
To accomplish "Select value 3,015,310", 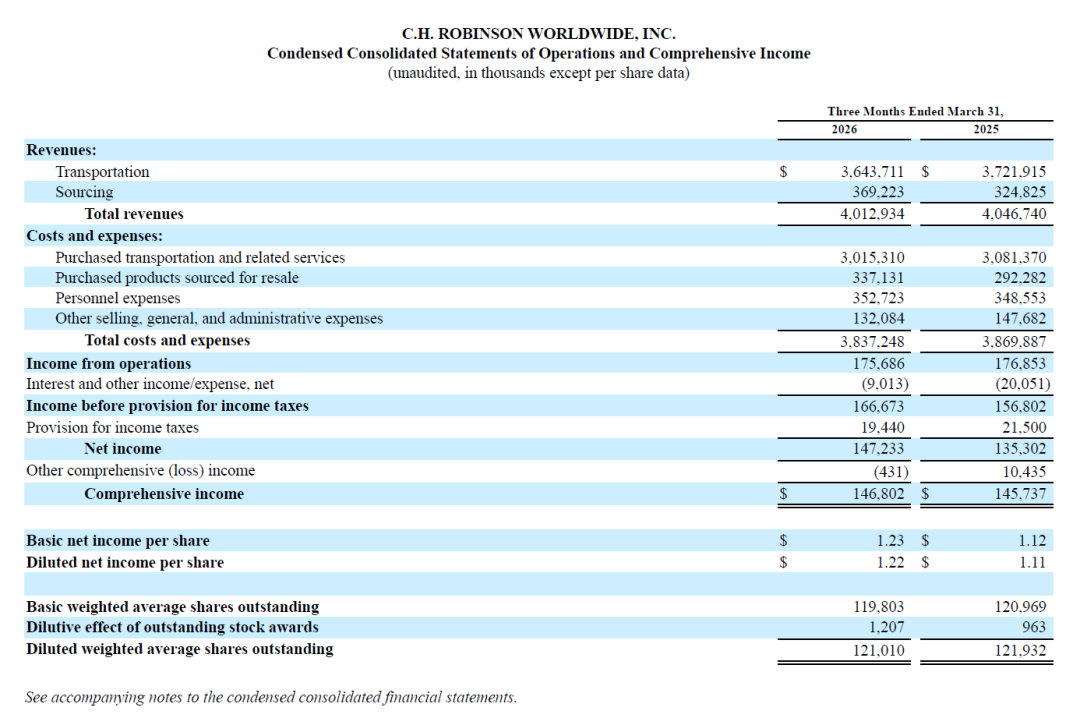I will coord(872,257).
